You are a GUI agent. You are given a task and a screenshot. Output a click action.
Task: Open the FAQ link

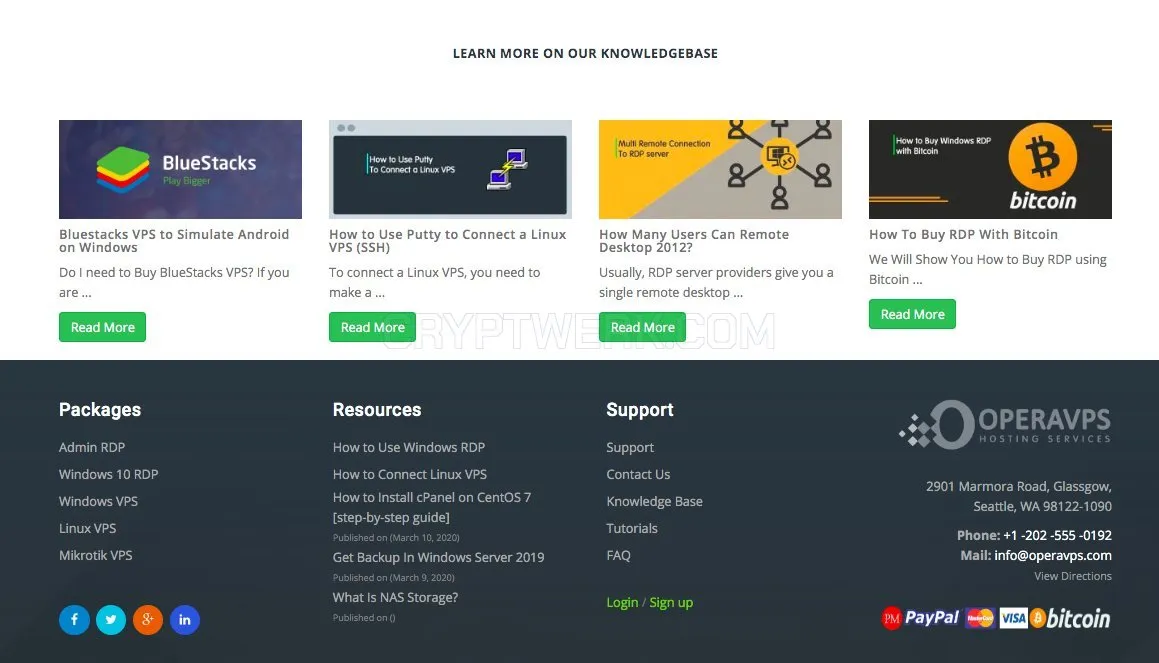(619, 555)
